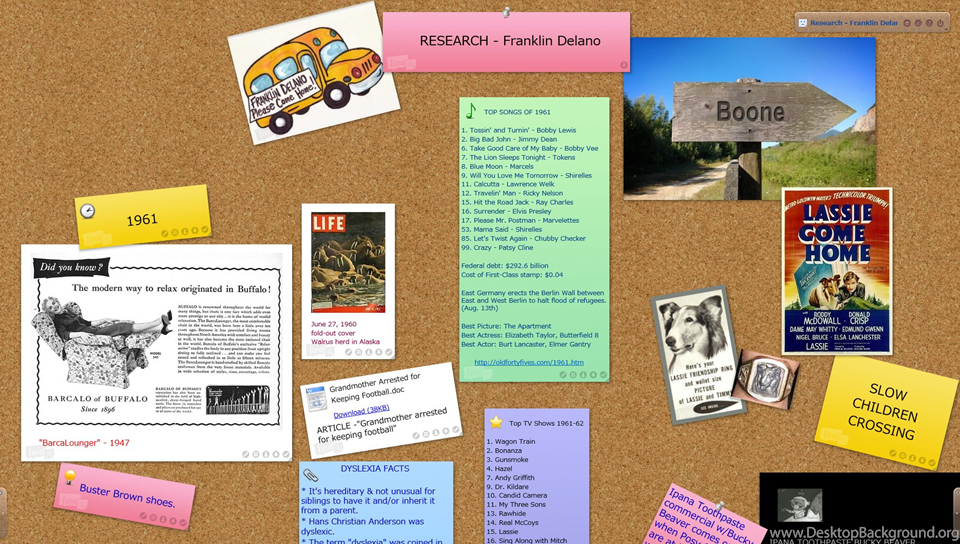The width and height of the screenshot is (960, 544).
Task: Click 'Tossin' and Turnin' - Bobby Lewis' line
Action: pyautogui.click(x=519, y=130)
